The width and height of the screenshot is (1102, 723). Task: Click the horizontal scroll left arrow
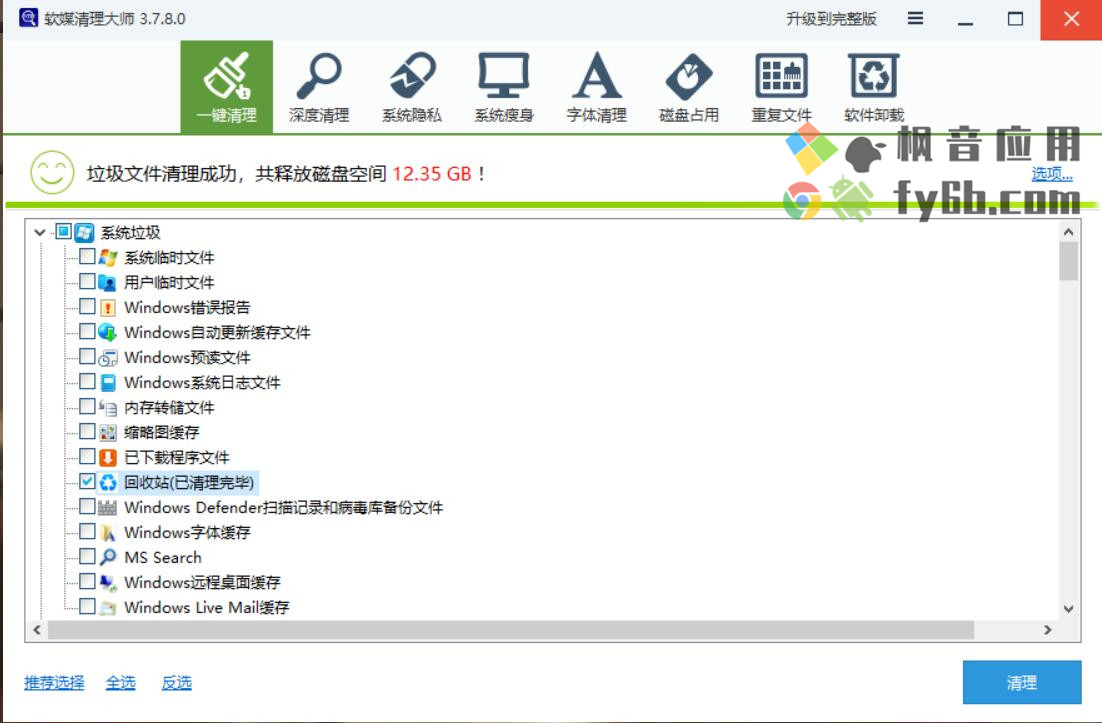tap(37, 630)
